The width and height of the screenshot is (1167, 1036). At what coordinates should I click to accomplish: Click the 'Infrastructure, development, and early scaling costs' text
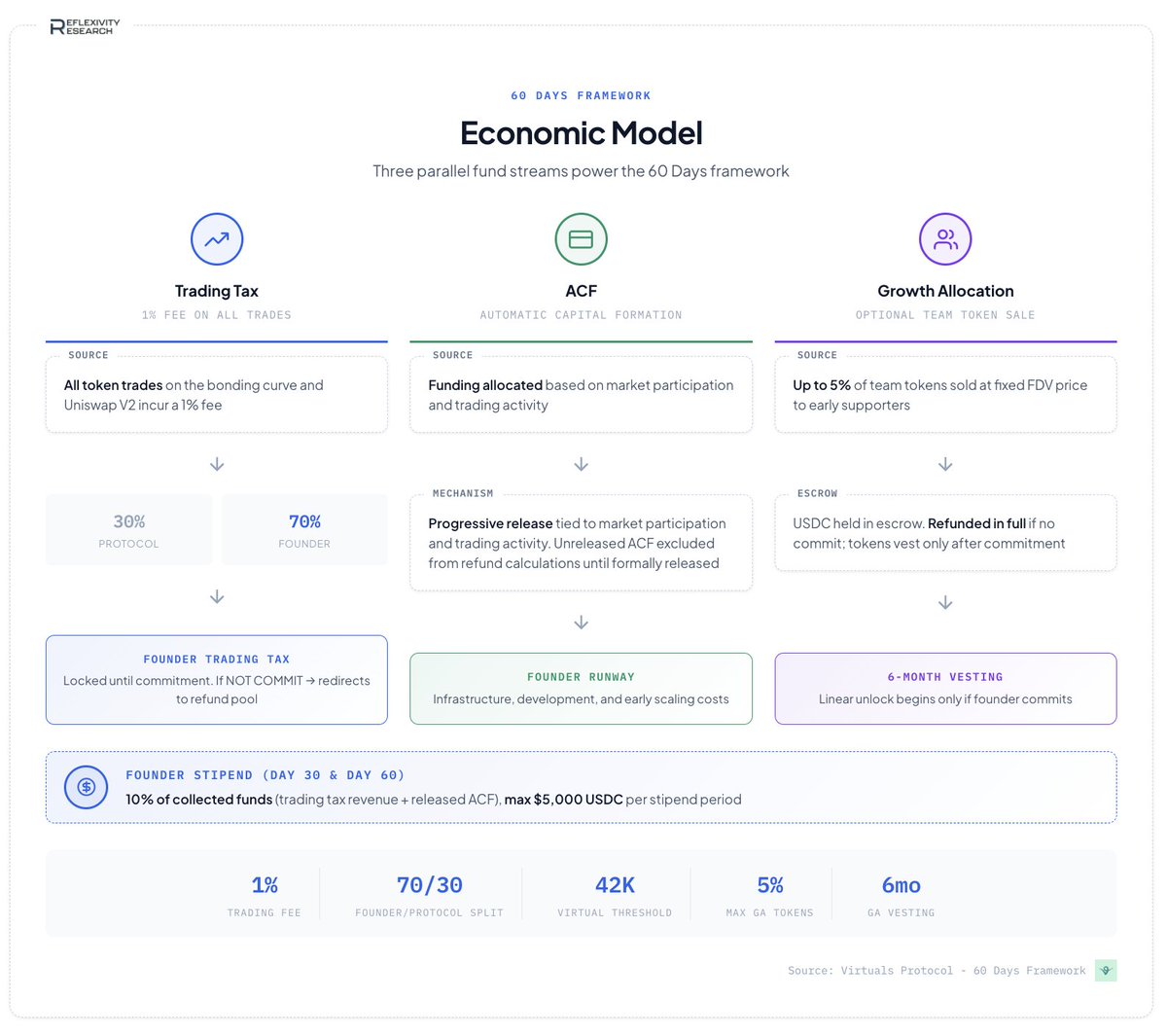tap(581, 699)
